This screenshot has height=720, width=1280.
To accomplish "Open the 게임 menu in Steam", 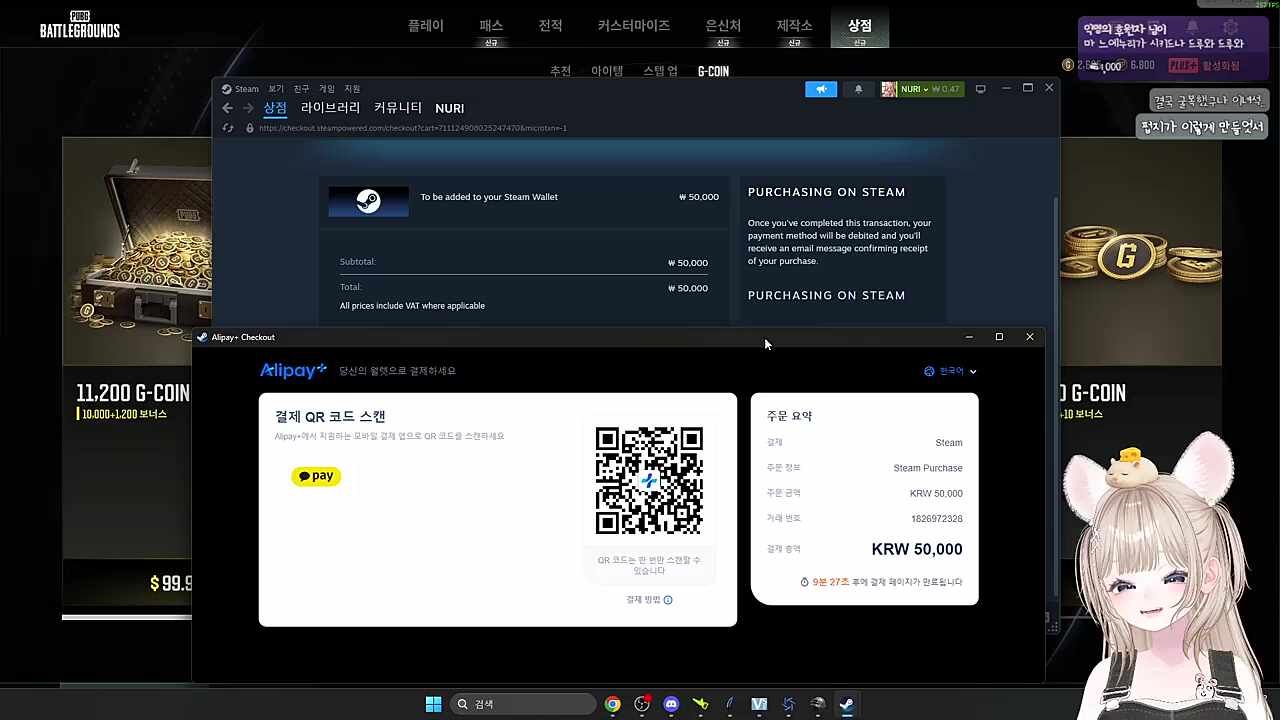I will (327, 89).
